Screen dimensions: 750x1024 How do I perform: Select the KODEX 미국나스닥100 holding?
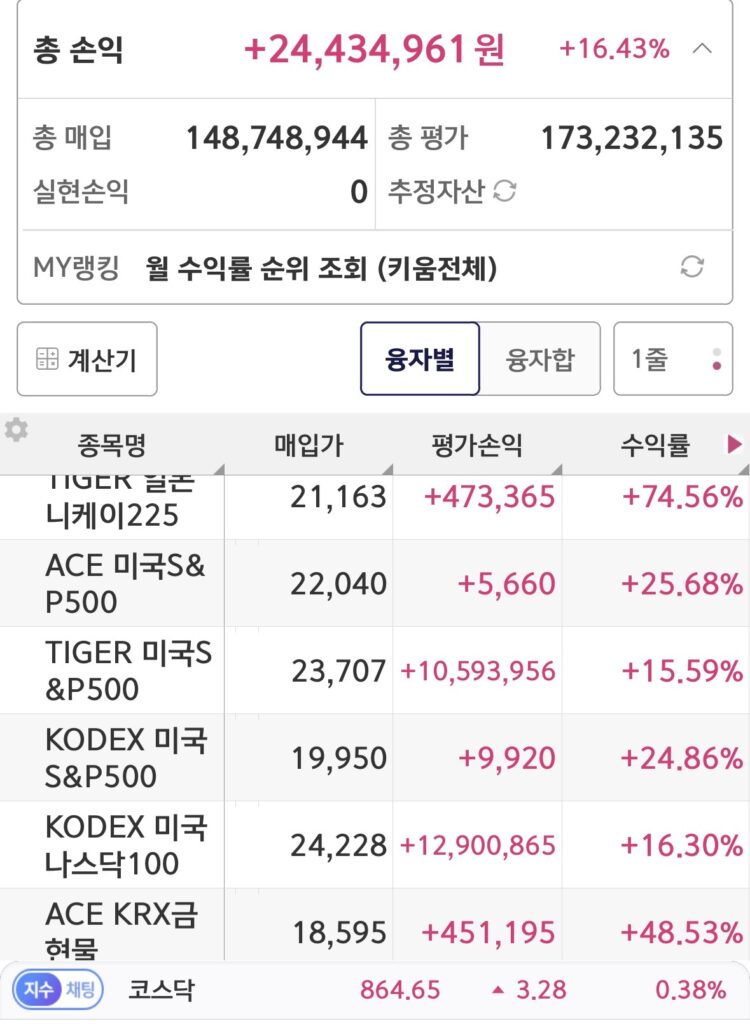375,845
